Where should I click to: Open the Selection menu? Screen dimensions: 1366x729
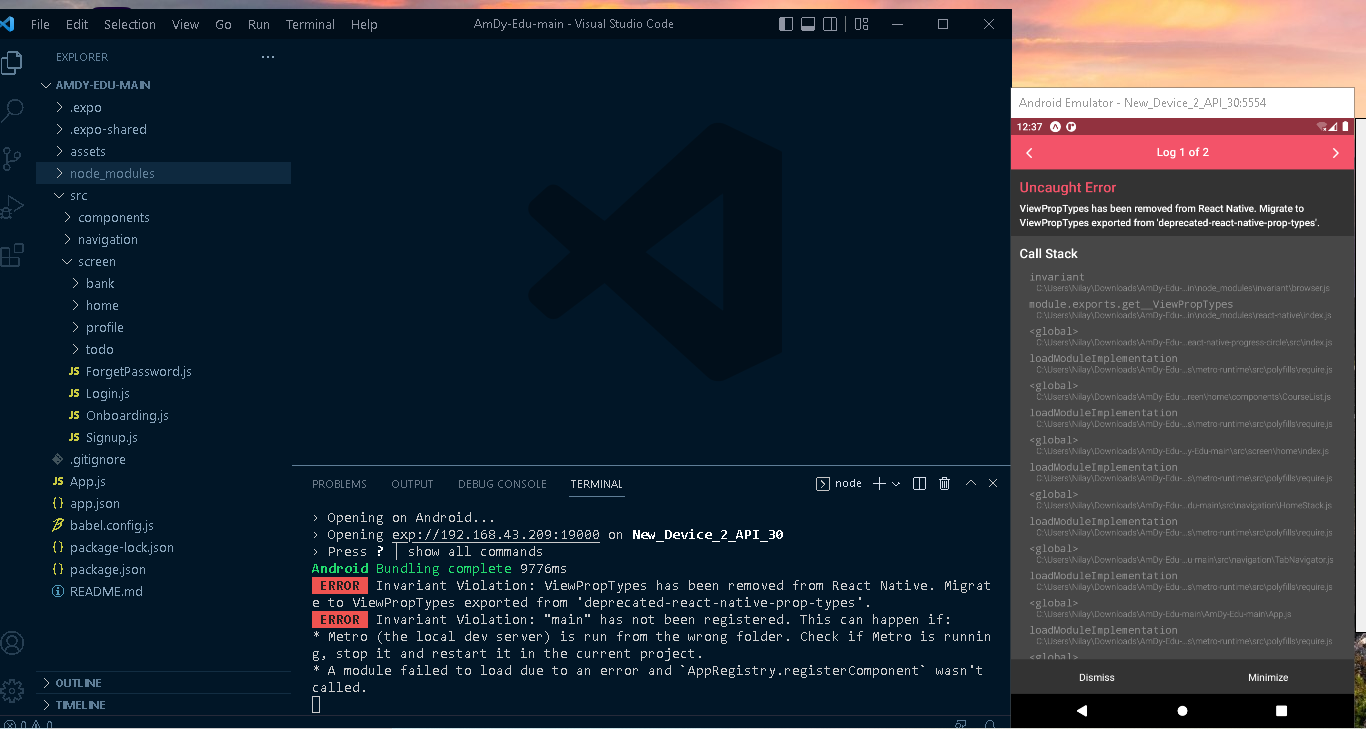tap(130, 24)
